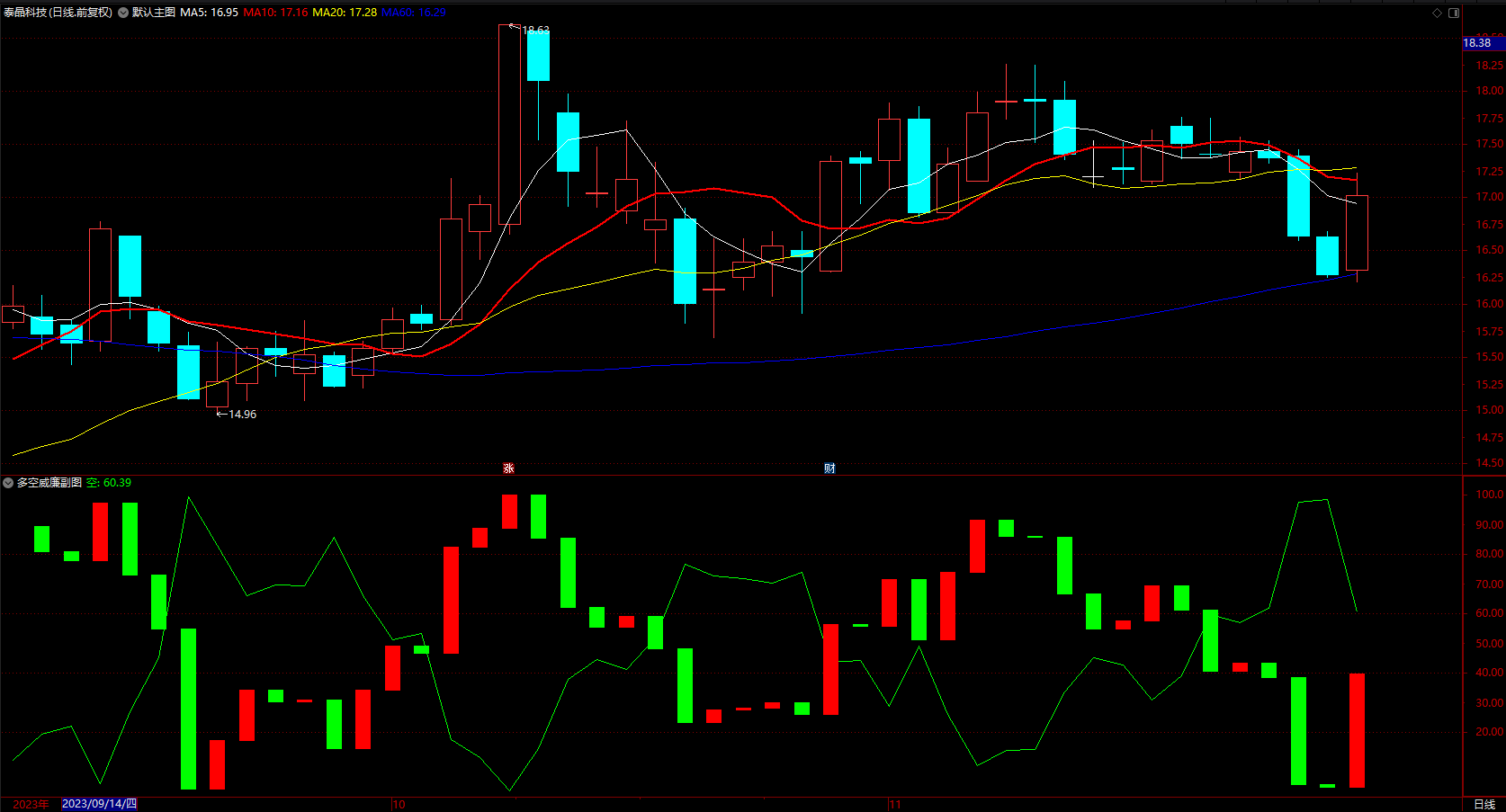The width and height of the screenshot is (1506, 812).
Task: Click the red MA10: 17.16 label
Action: tap(275, 13)
